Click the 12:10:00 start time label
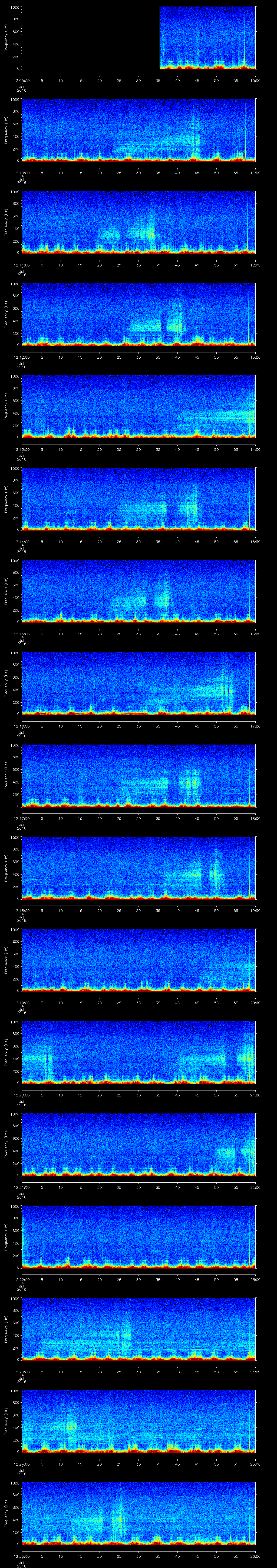Viewport: 277px width, 1568px height. (22, 173)
